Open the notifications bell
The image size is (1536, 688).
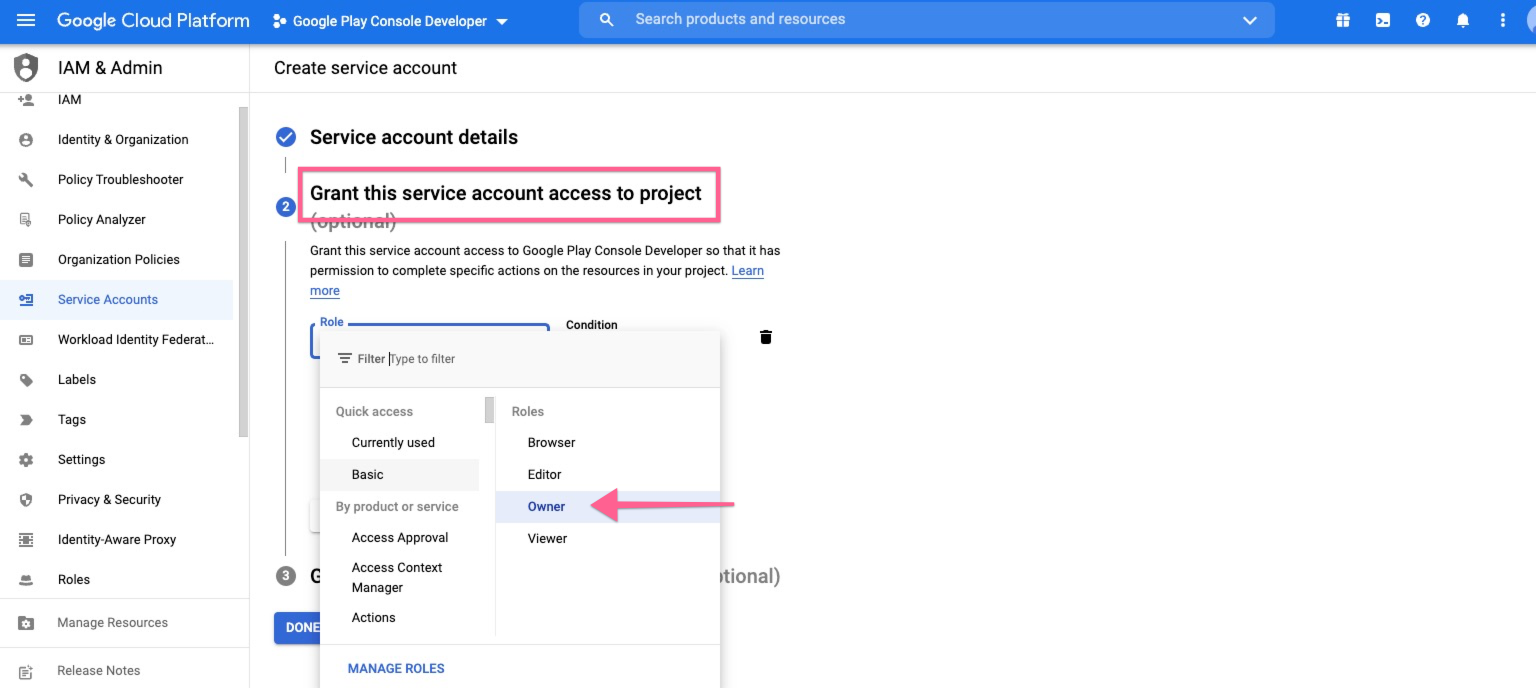1463,20
